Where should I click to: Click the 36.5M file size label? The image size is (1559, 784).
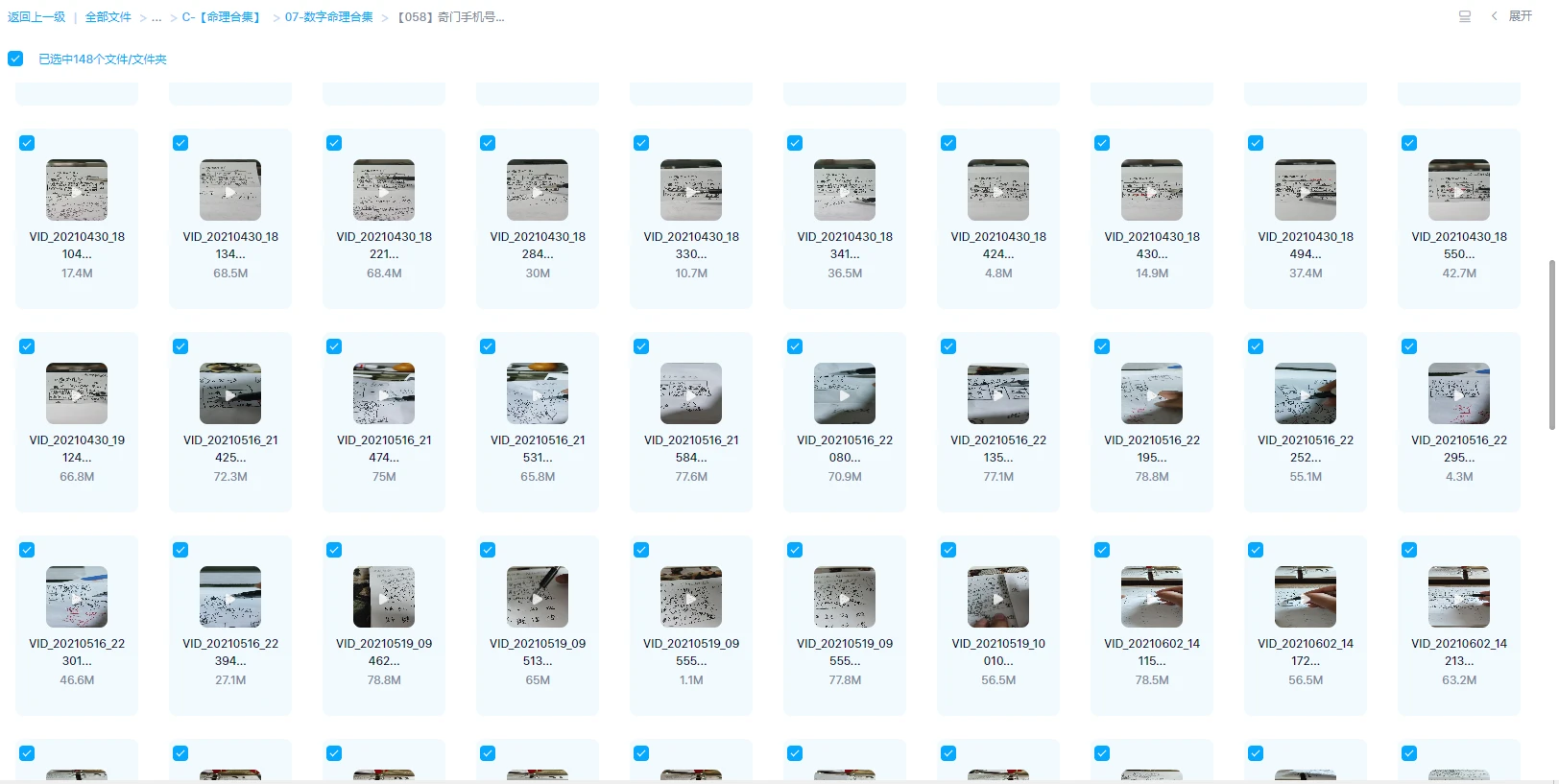(x=845, y=273)
